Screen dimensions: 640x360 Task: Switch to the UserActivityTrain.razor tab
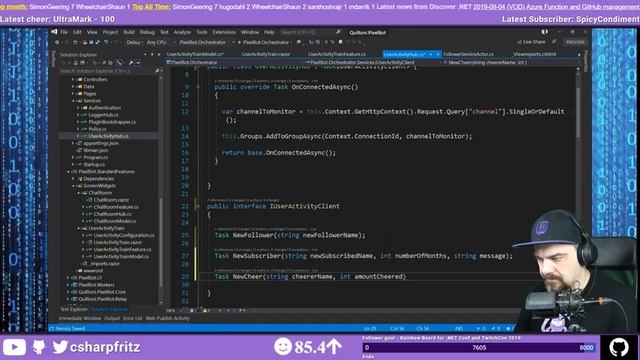point(266,54)
